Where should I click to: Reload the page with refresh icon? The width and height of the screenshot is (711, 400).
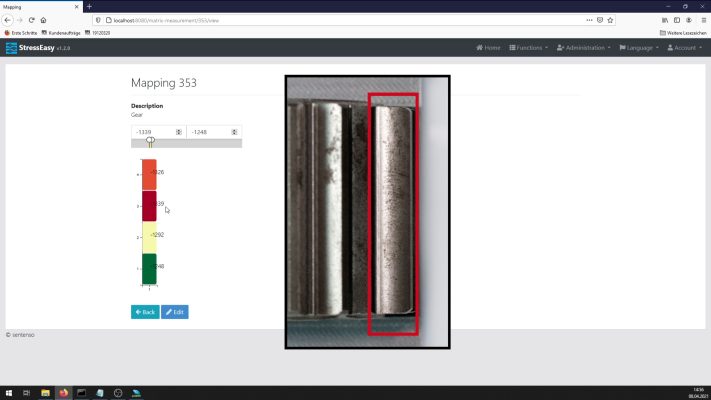coord(31,20)
